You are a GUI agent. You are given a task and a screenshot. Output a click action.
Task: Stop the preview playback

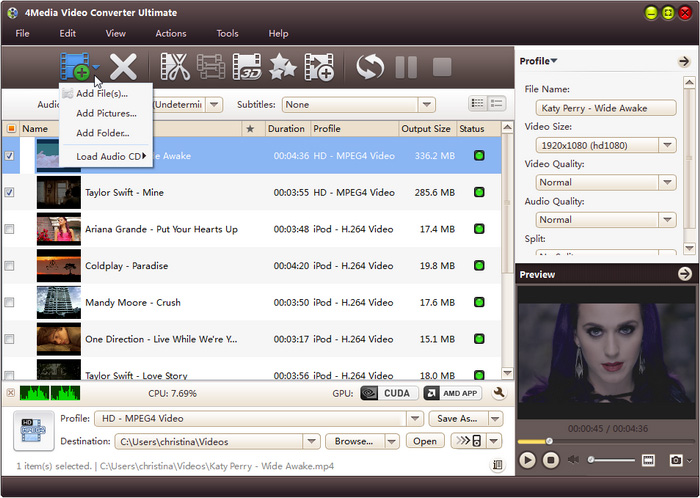point(550,460)
